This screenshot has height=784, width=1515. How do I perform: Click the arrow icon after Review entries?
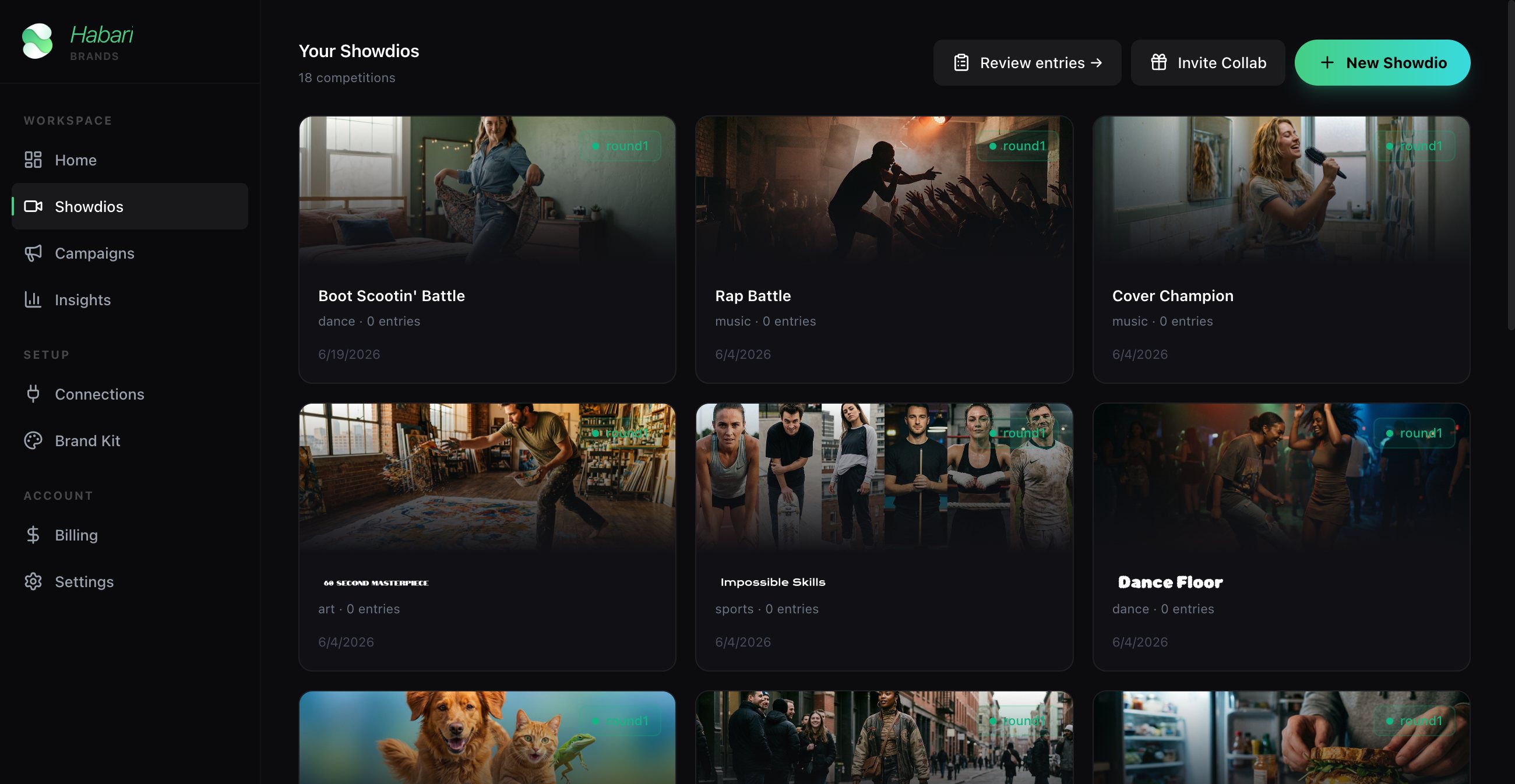pyautogui.click(x=1096, y=62)
